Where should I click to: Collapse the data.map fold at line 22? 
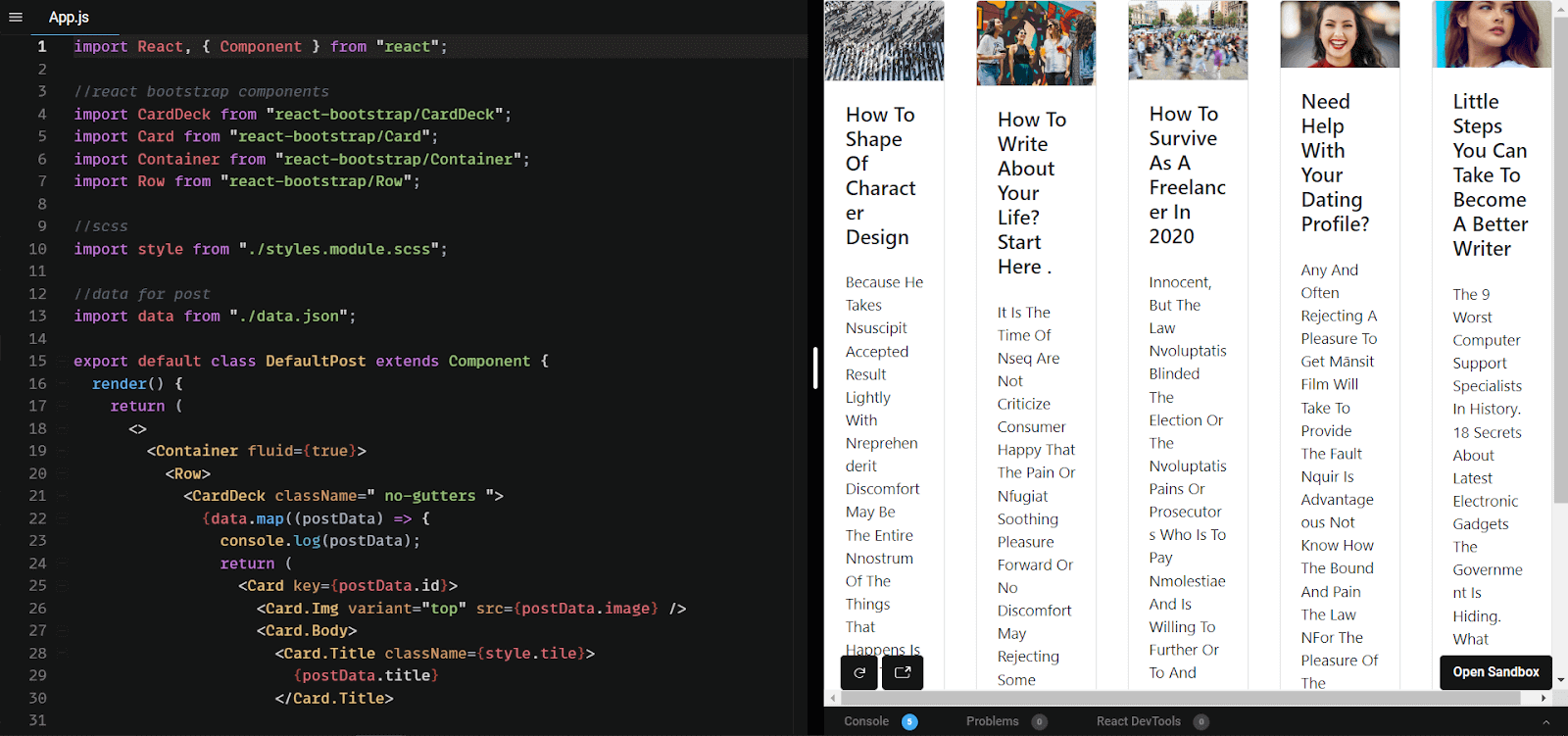61,519
